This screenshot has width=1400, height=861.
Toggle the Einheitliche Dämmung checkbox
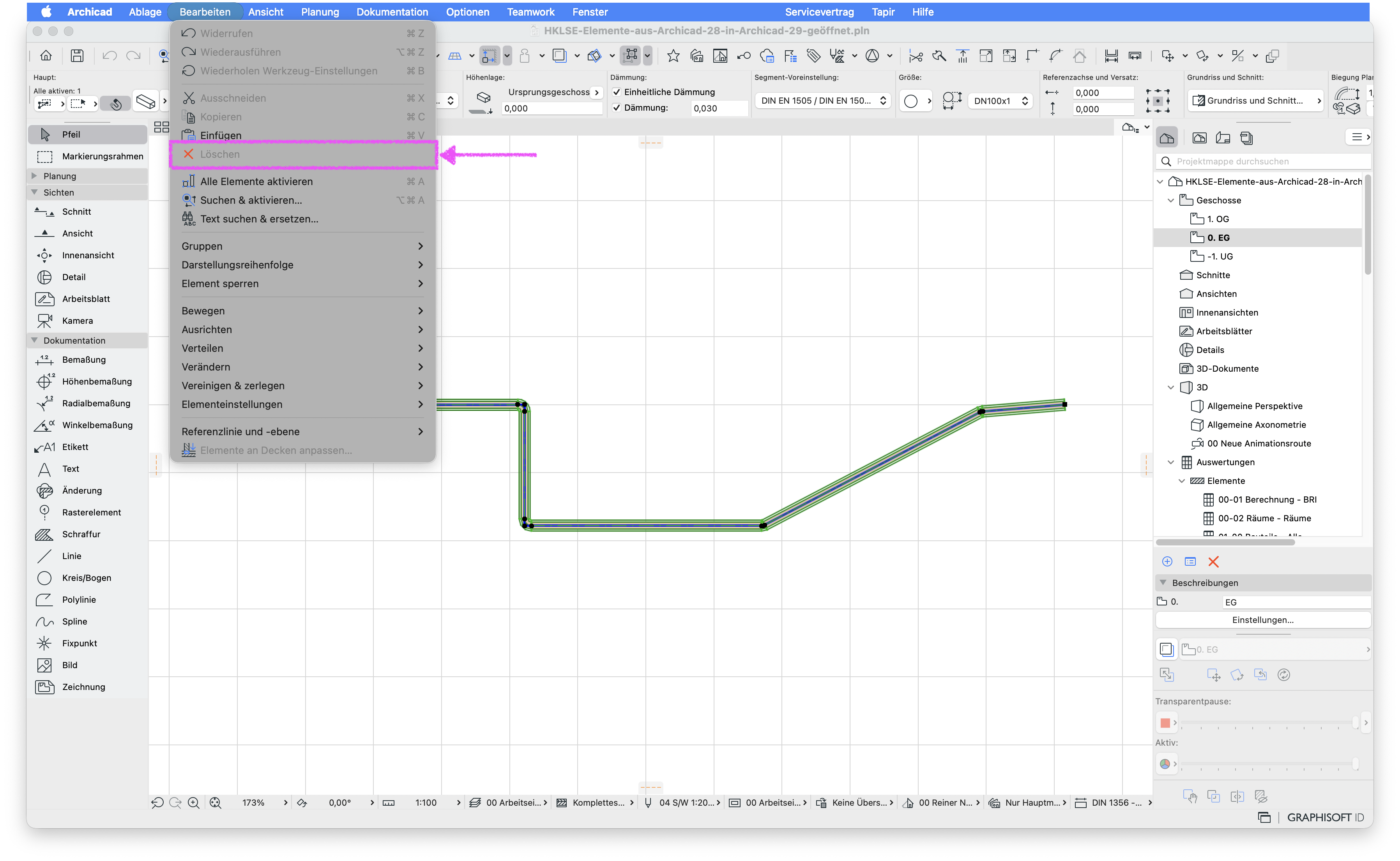616,92
